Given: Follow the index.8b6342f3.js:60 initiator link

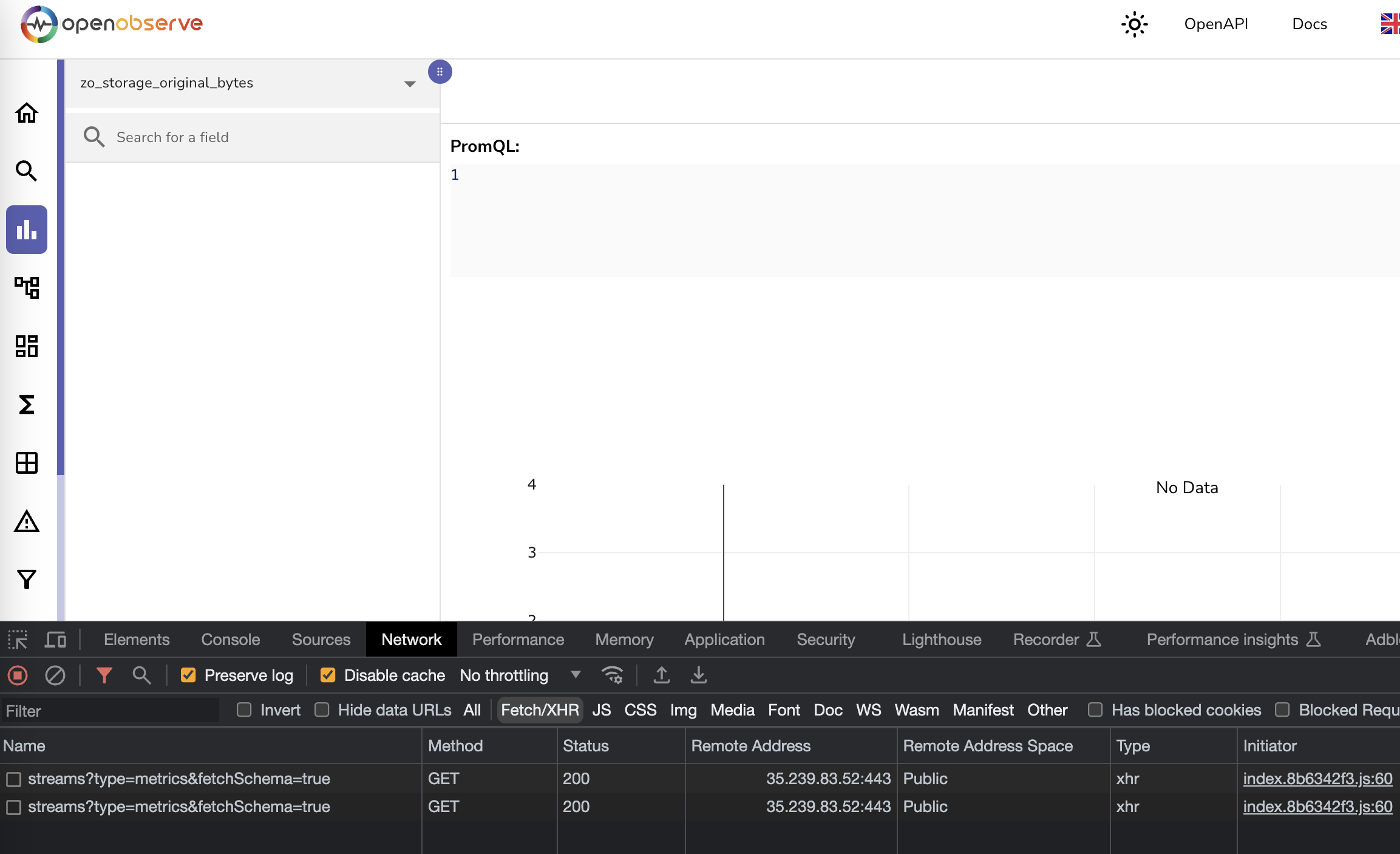Looking at the screenshot, I should [x=1317, y=778].
